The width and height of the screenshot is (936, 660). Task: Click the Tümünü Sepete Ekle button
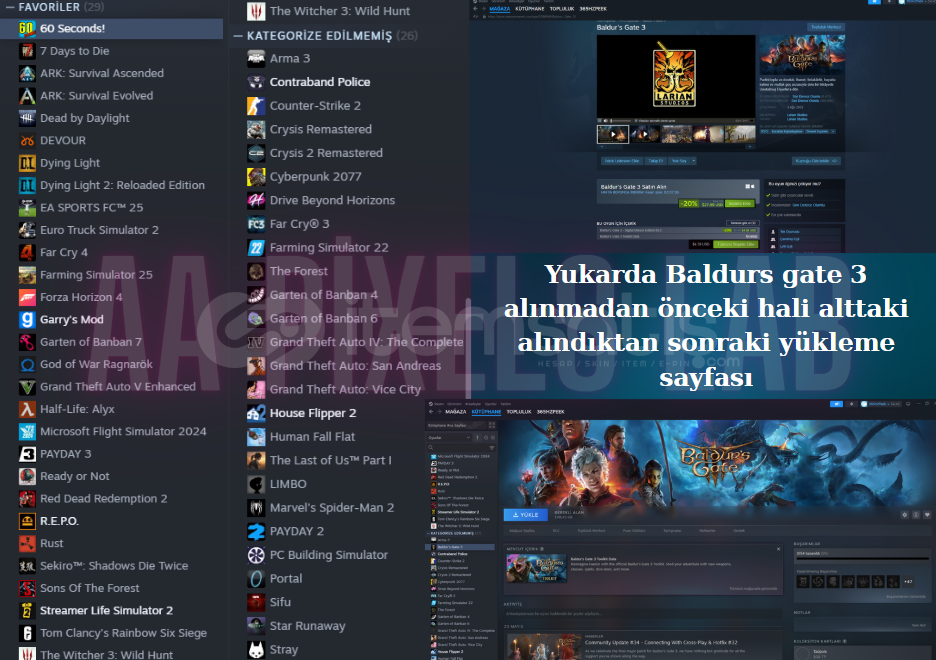(736, 244)
